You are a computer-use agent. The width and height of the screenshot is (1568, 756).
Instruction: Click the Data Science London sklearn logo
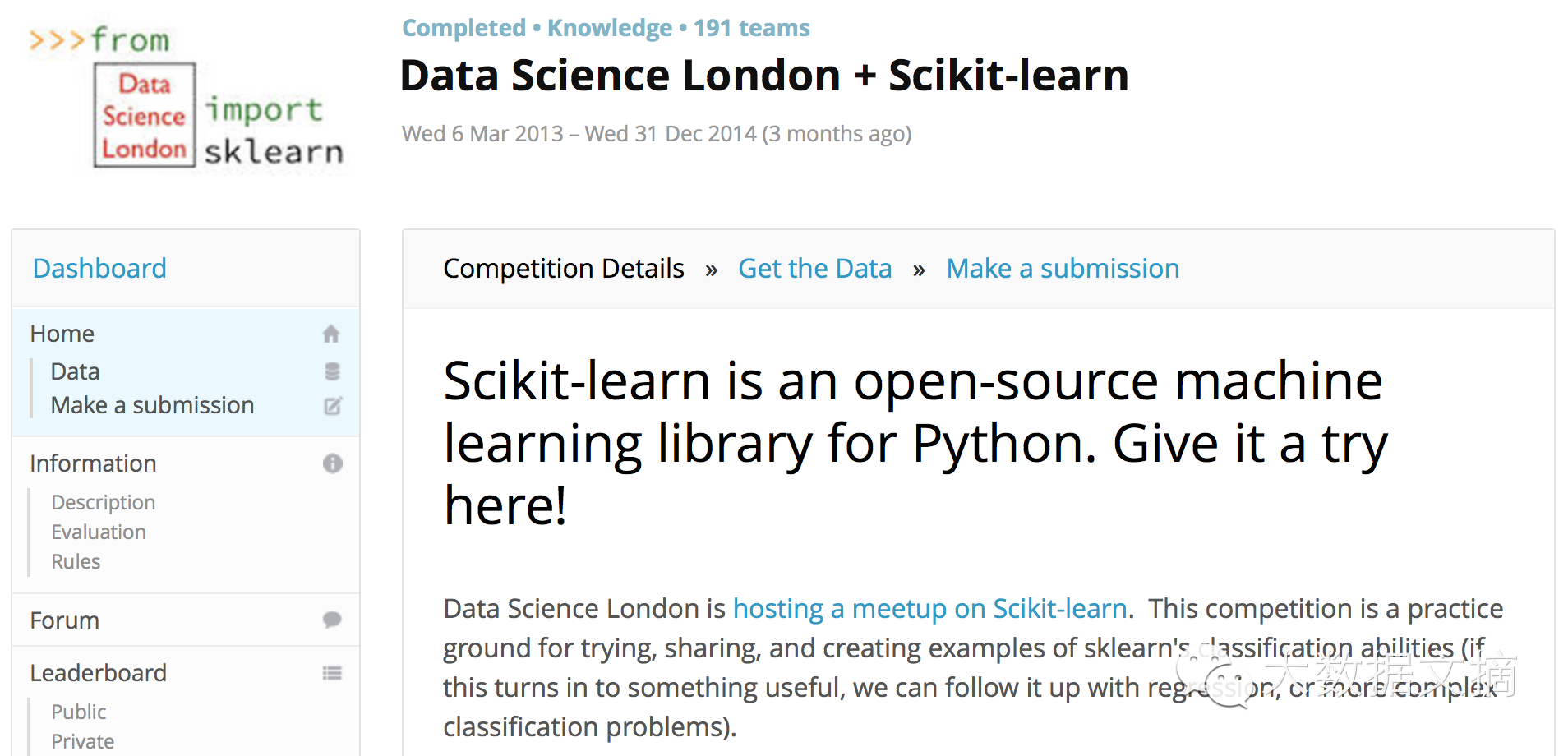pyautogui.click(x=187, y=97)
